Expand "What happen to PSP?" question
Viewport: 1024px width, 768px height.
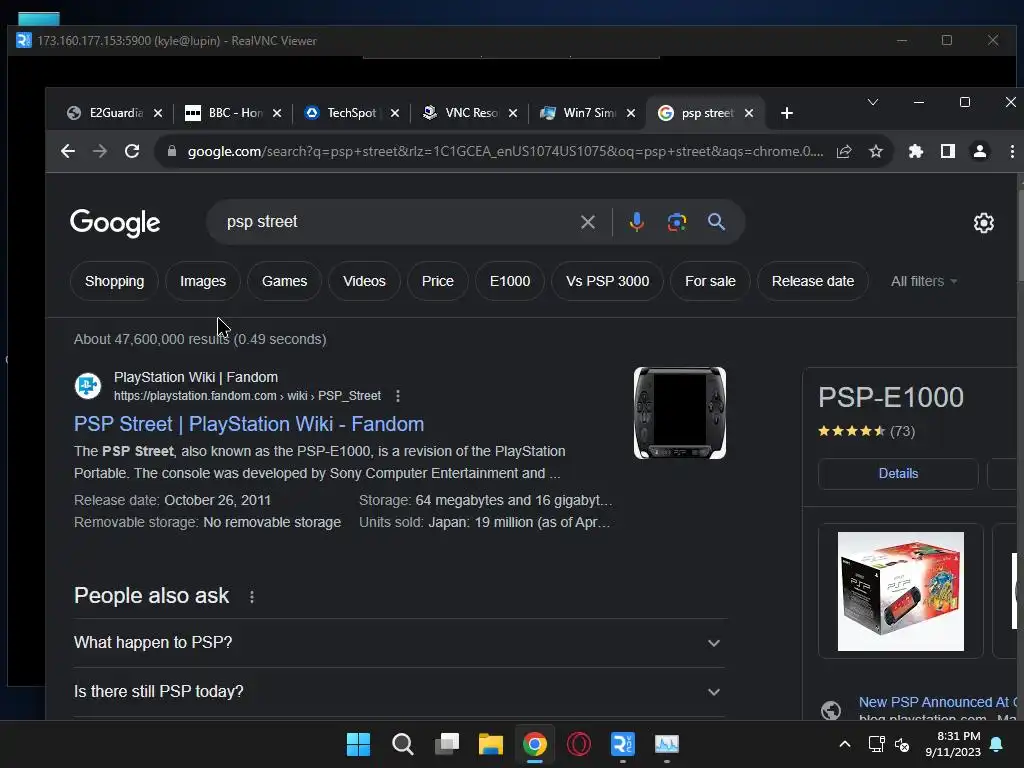coord(399,643)
